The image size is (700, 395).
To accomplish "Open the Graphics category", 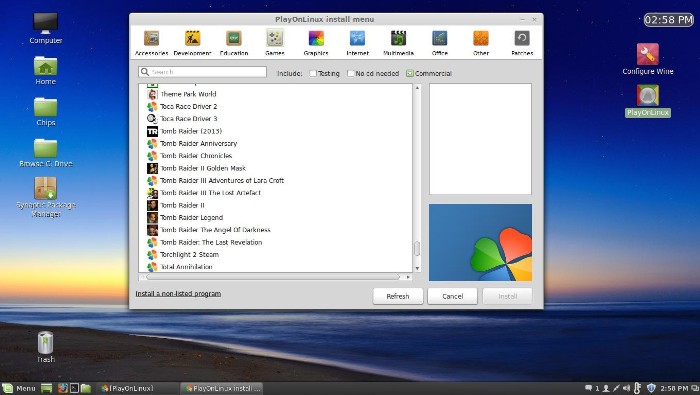I will click(x=316, y=43).
